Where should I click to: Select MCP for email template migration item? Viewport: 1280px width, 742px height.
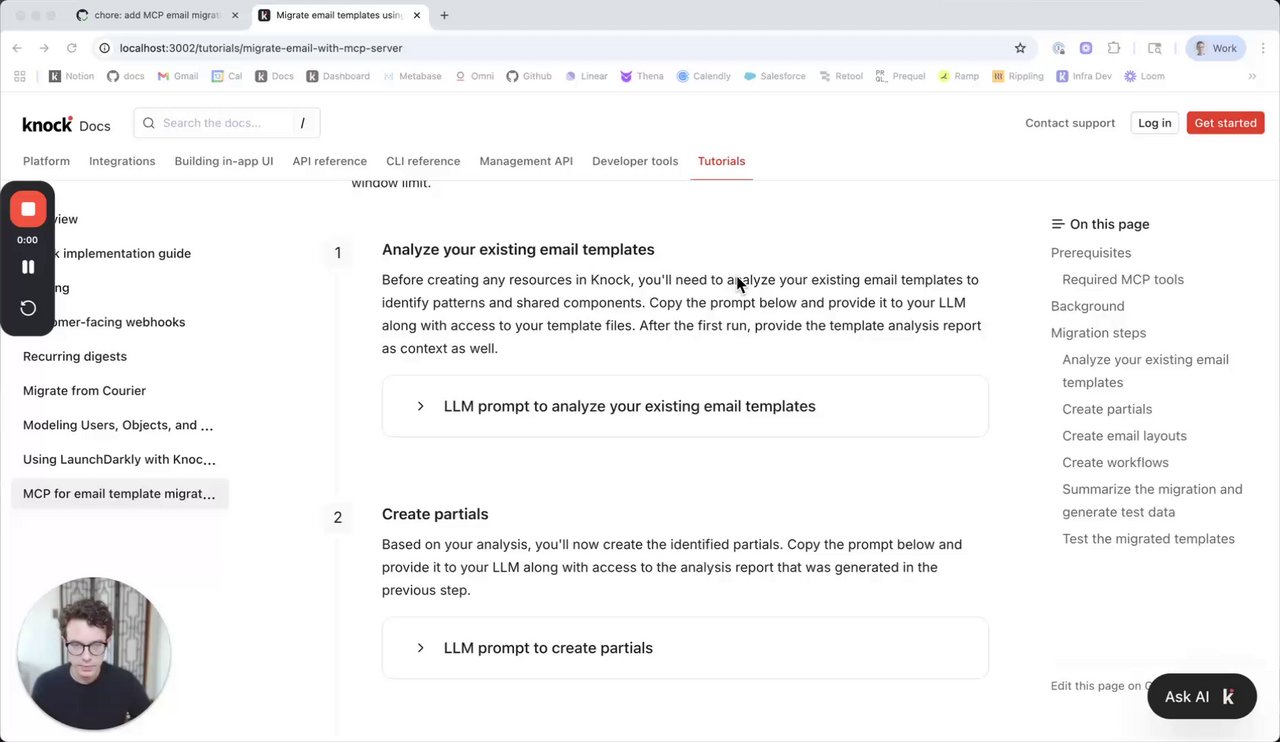(119, 494)
